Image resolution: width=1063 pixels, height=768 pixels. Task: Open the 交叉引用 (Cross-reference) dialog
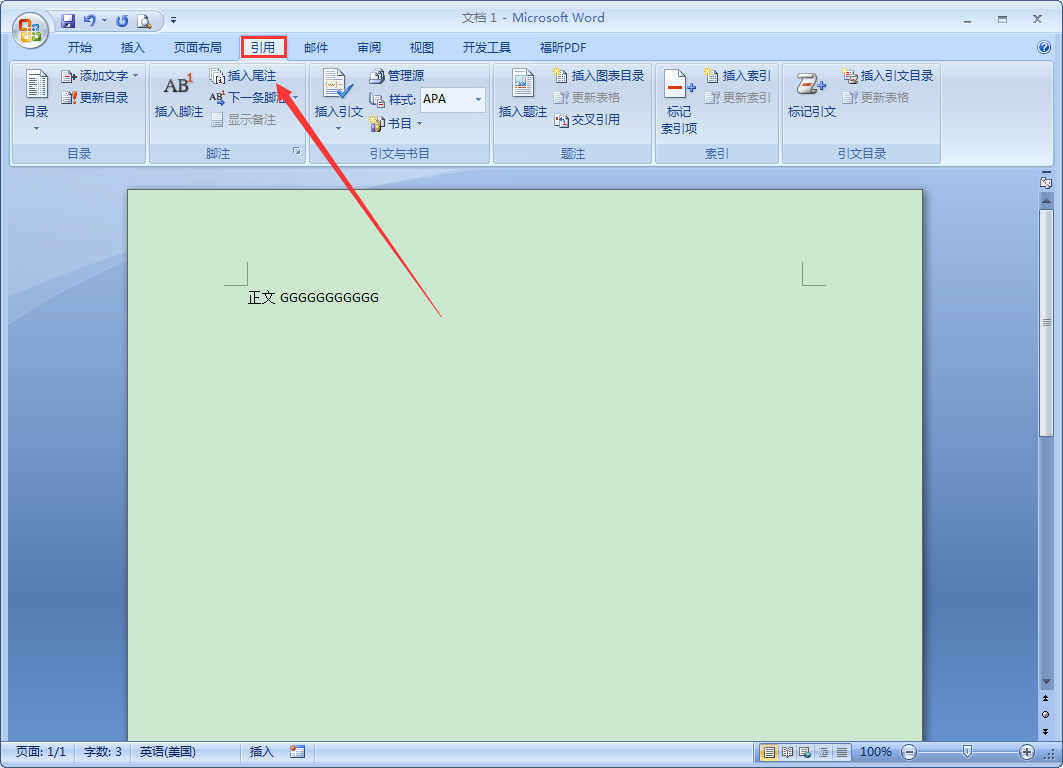click(599, 120)
